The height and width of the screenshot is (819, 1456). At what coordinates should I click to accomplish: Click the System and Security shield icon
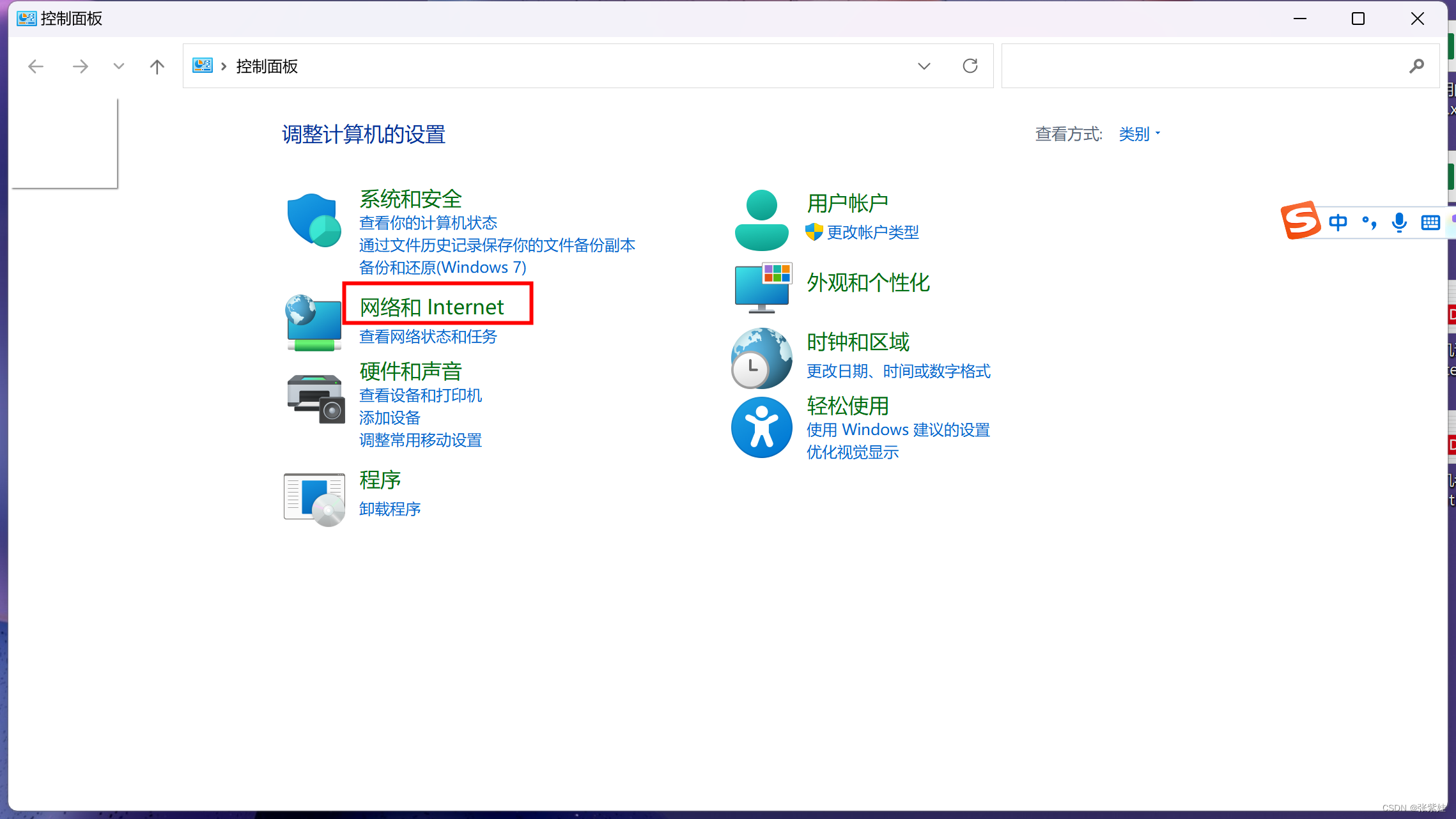313,220
